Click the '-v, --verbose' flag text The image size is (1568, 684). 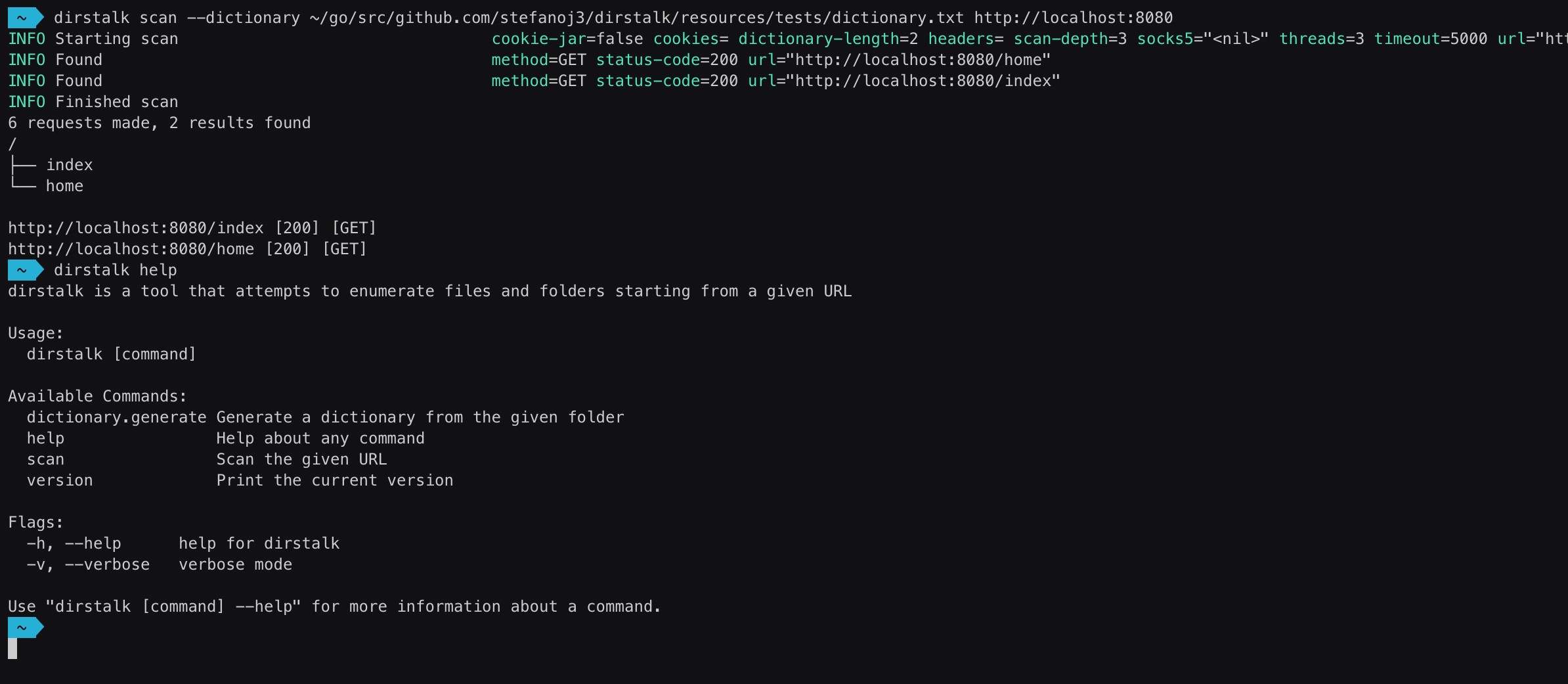[x=88, y=564]
